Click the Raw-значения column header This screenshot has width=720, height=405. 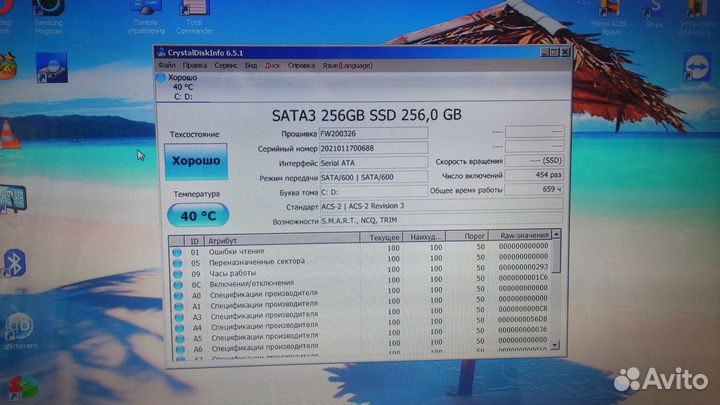[x=519, y=235]
